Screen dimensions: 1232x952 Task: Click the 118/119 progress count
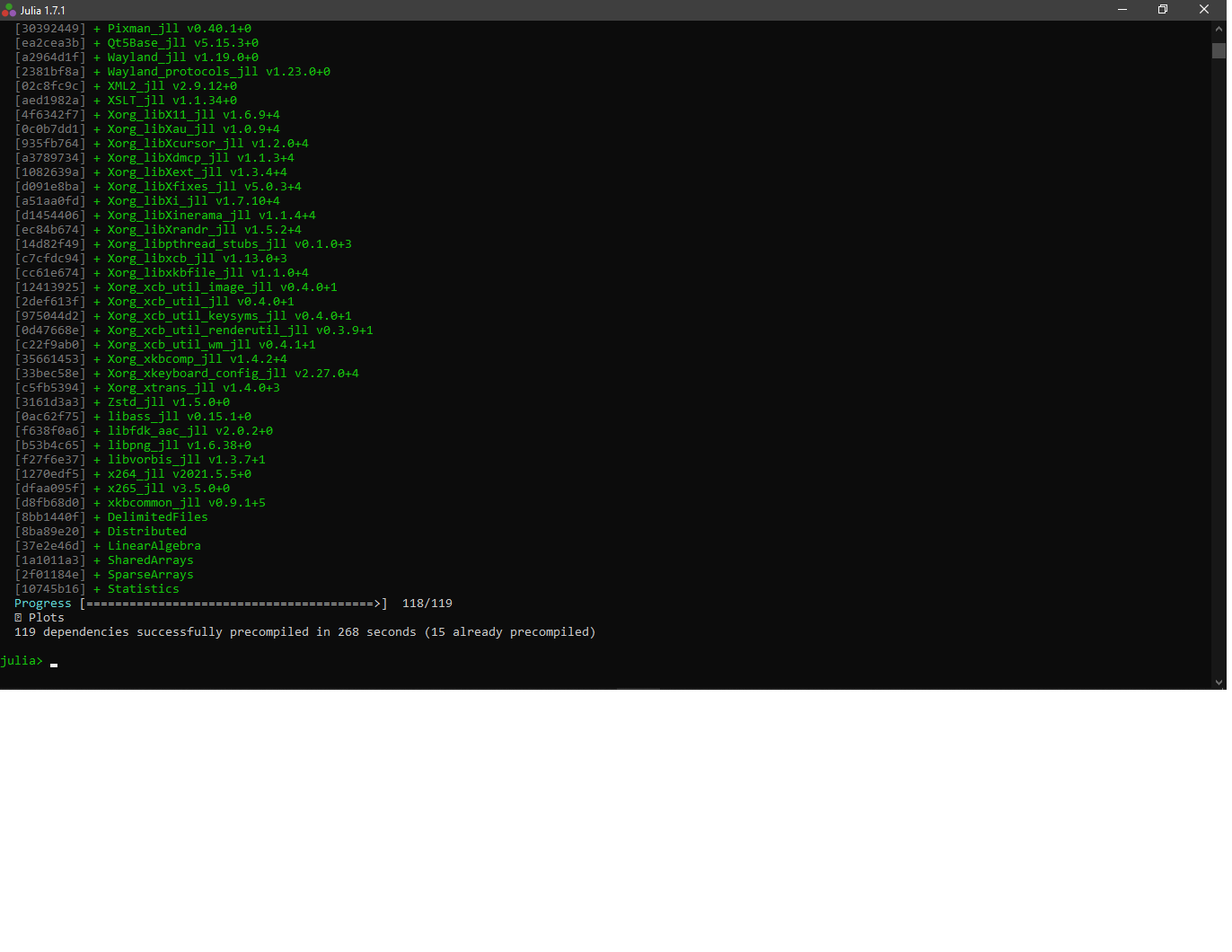pos(427,604)
